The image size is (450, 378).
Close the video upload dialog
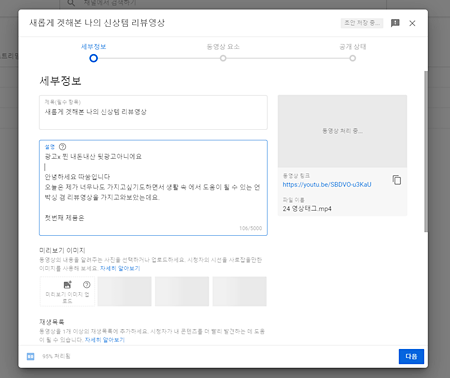click(412, 23)
